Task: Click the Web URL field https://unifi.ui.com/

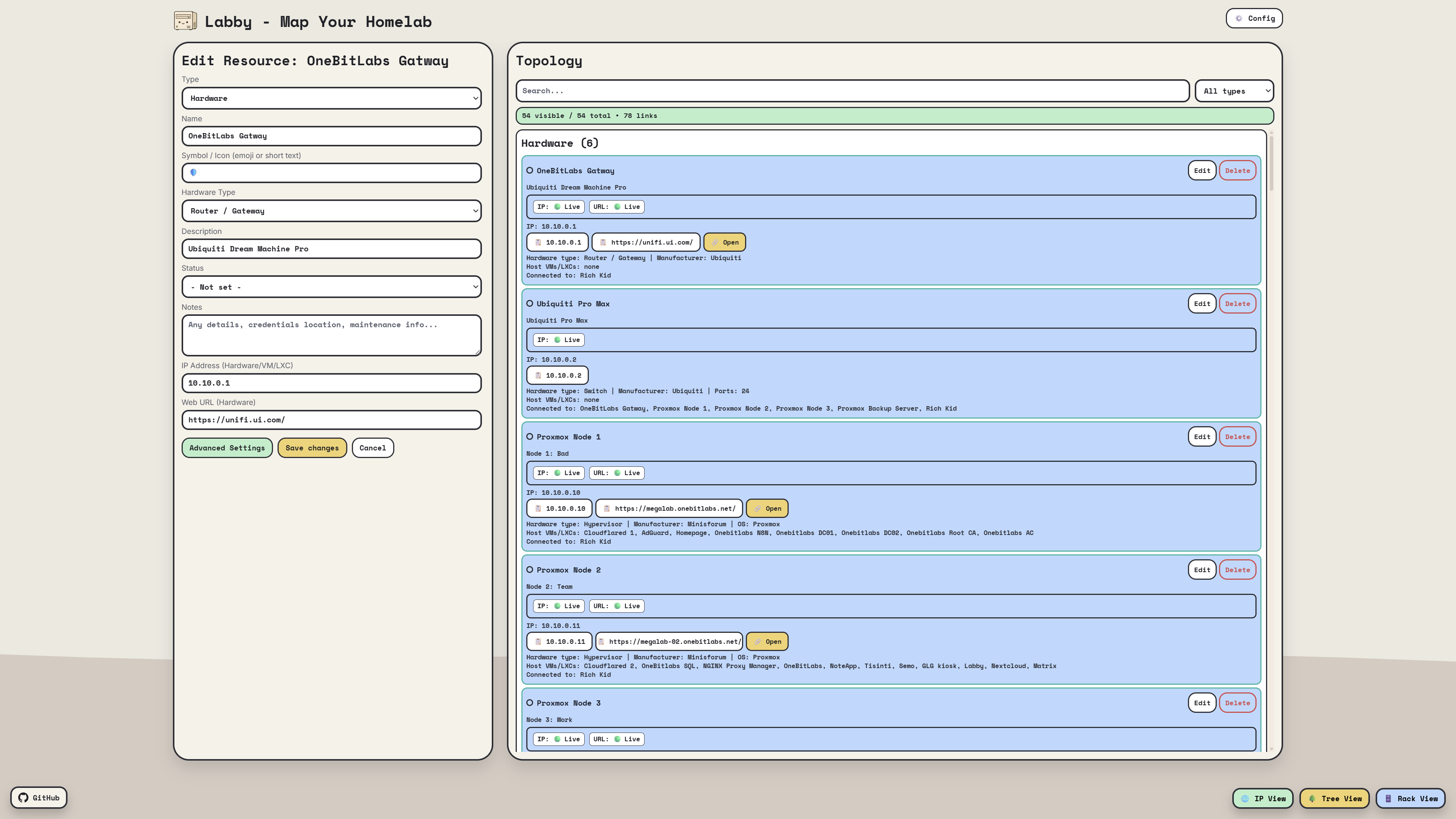Action: click(x=331, y=419)
